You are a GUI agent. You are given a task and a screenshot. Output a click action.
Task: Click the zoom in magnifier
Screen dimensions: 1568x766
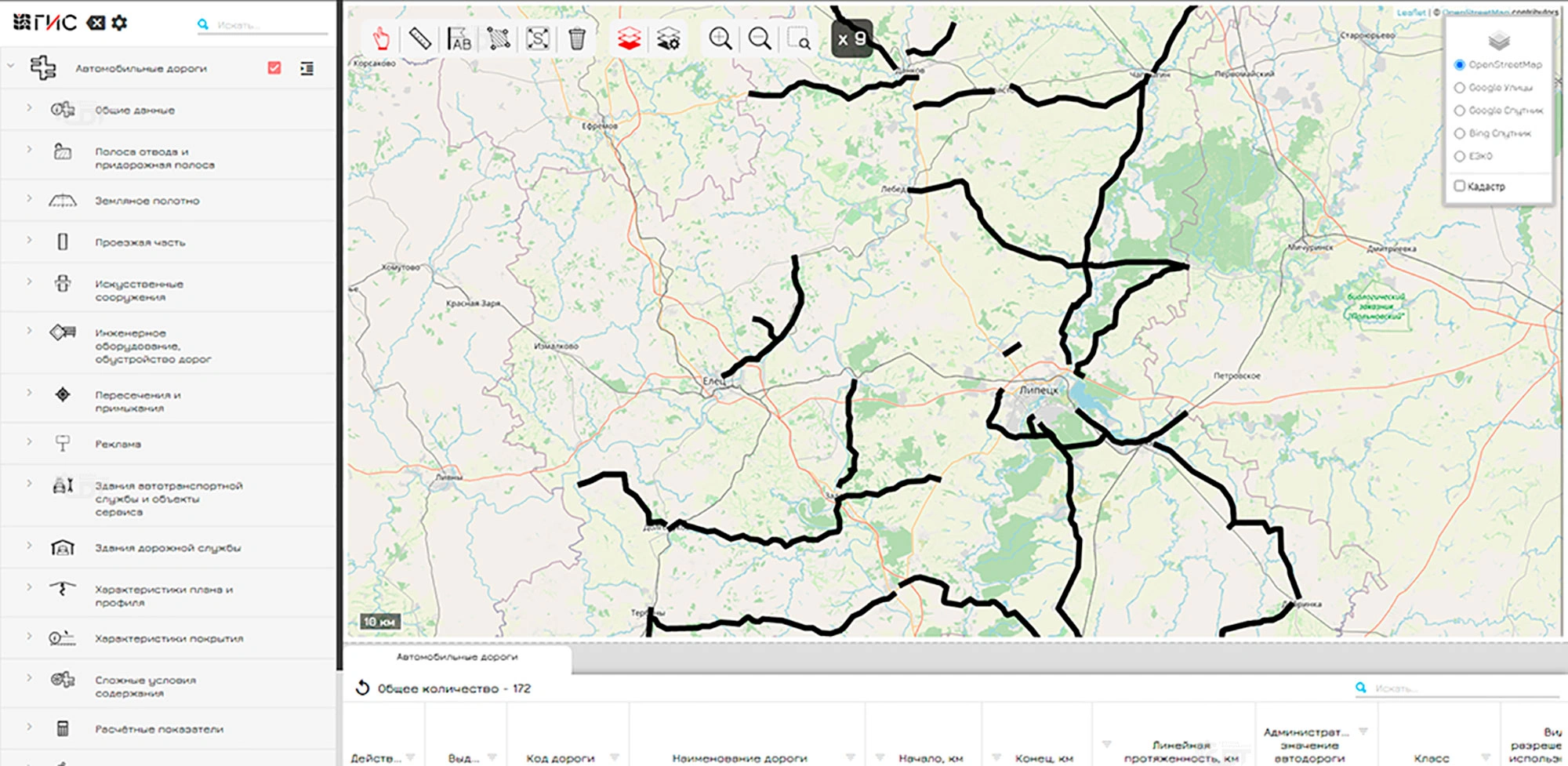pyautogui.click(x=720, y=38)
